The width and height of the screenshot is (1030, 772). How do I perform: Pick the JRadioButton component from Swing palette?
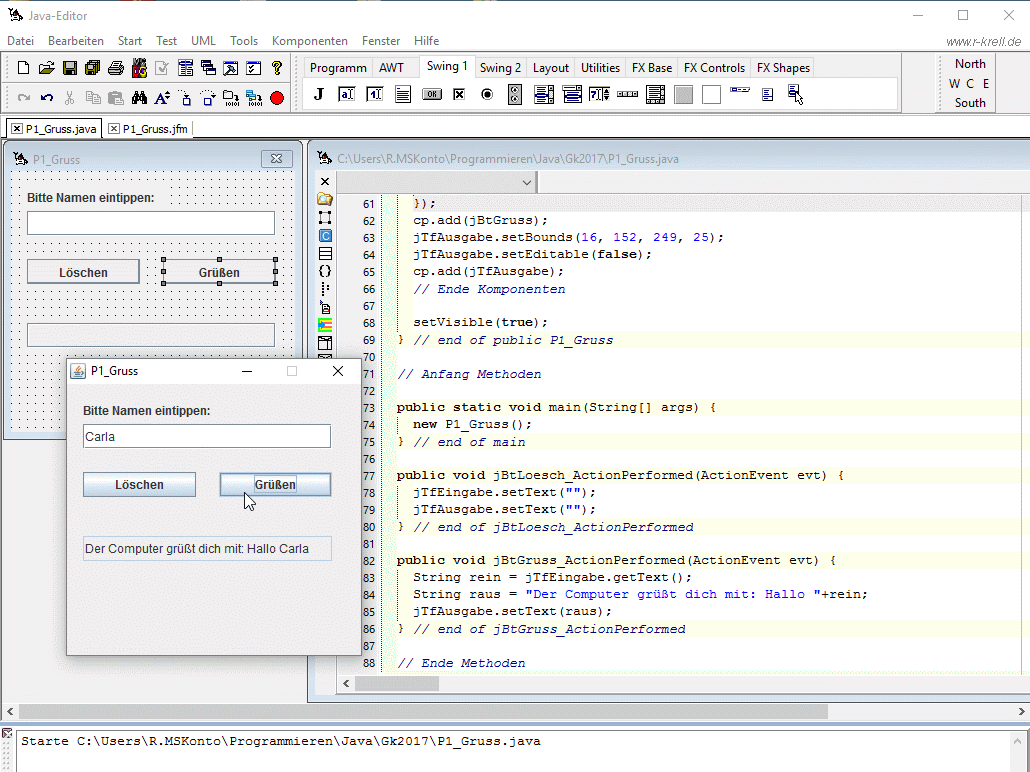pos(487,95)
